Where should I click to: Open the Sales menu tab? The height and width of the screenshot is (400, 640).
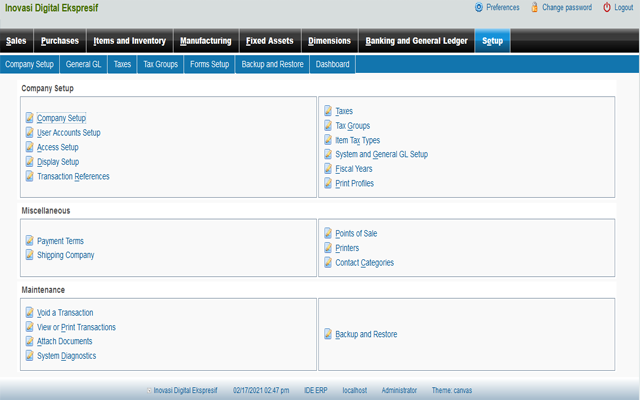[x=16, y=41]
